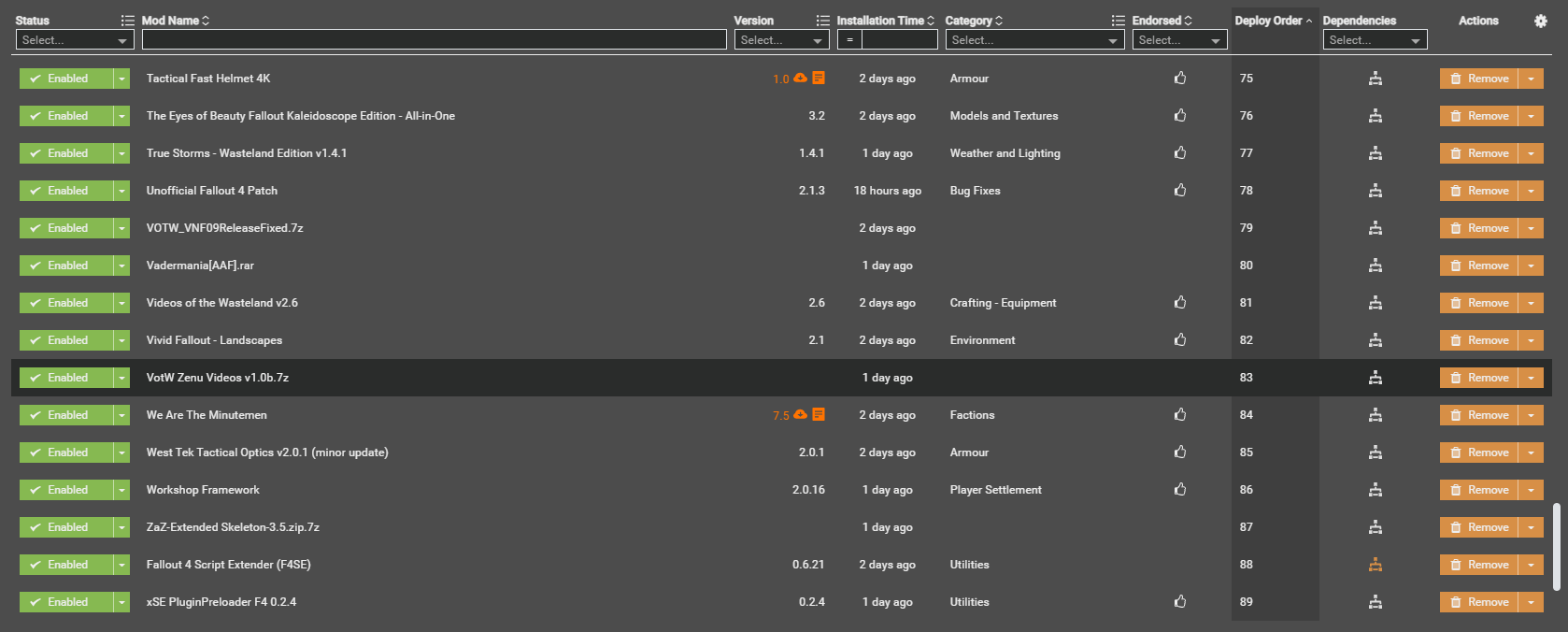Open dependencies for ZaZ-Extended Skeleton

(1376, 527)
